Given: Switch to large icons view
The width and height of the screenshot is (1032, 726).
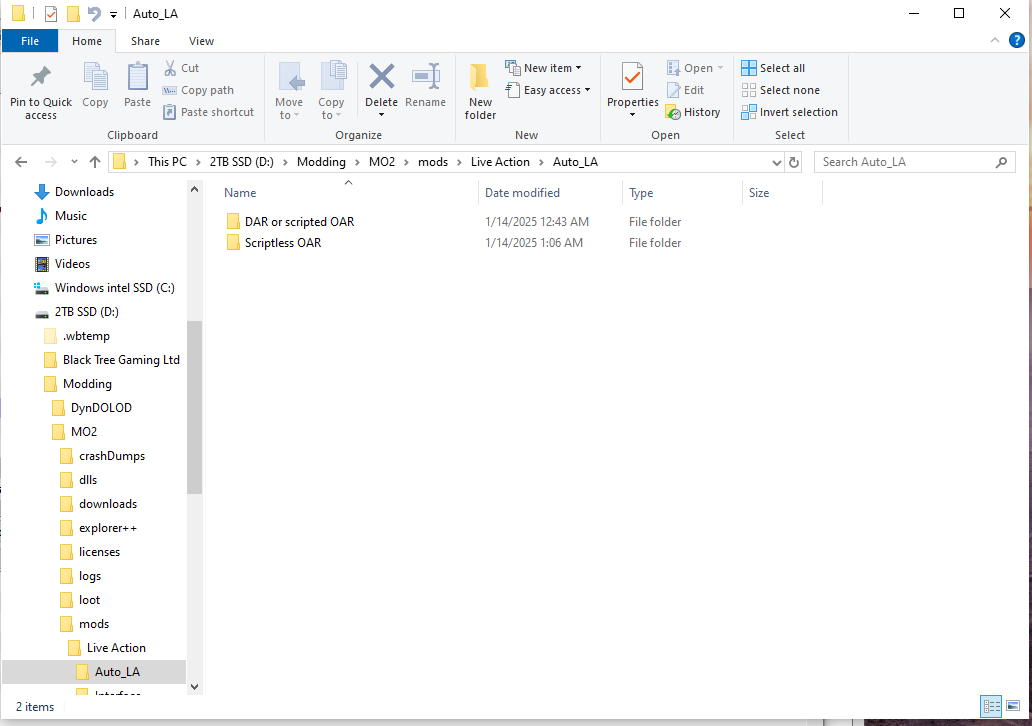Looking at the screenshot, I should point(1013,707).
